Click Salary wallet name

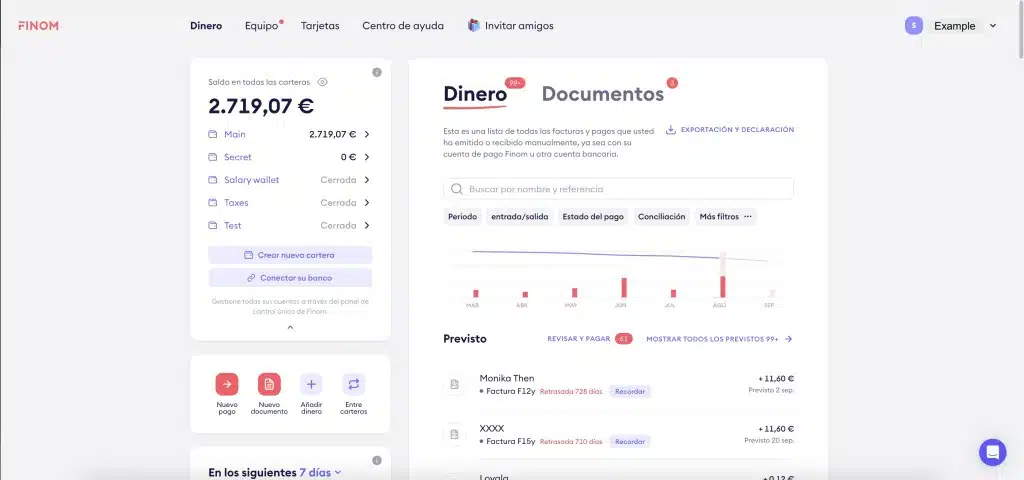(x=251, y=180)
